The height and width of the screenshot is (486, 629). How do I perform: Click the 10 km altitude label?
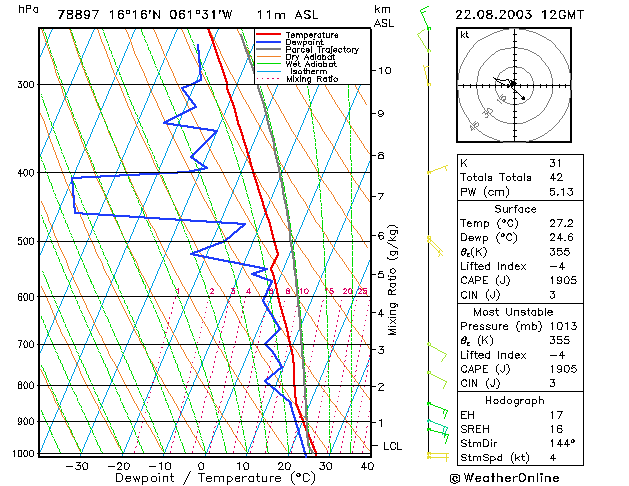pyautogui.click(x=384, y=71)
